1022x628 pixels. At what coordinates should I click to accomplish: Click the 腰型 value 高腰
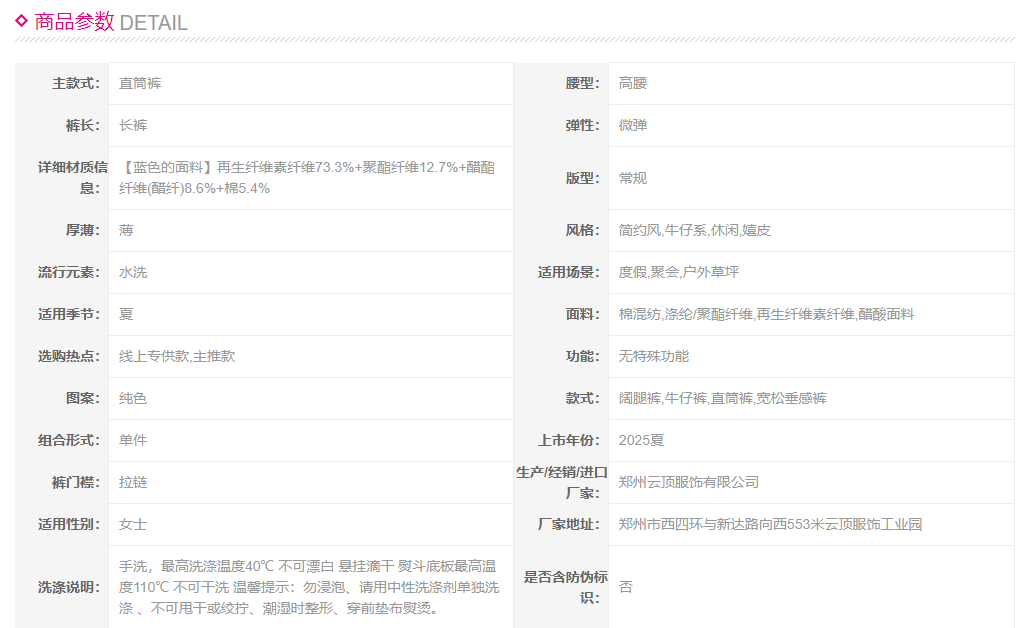click(633, 83)
